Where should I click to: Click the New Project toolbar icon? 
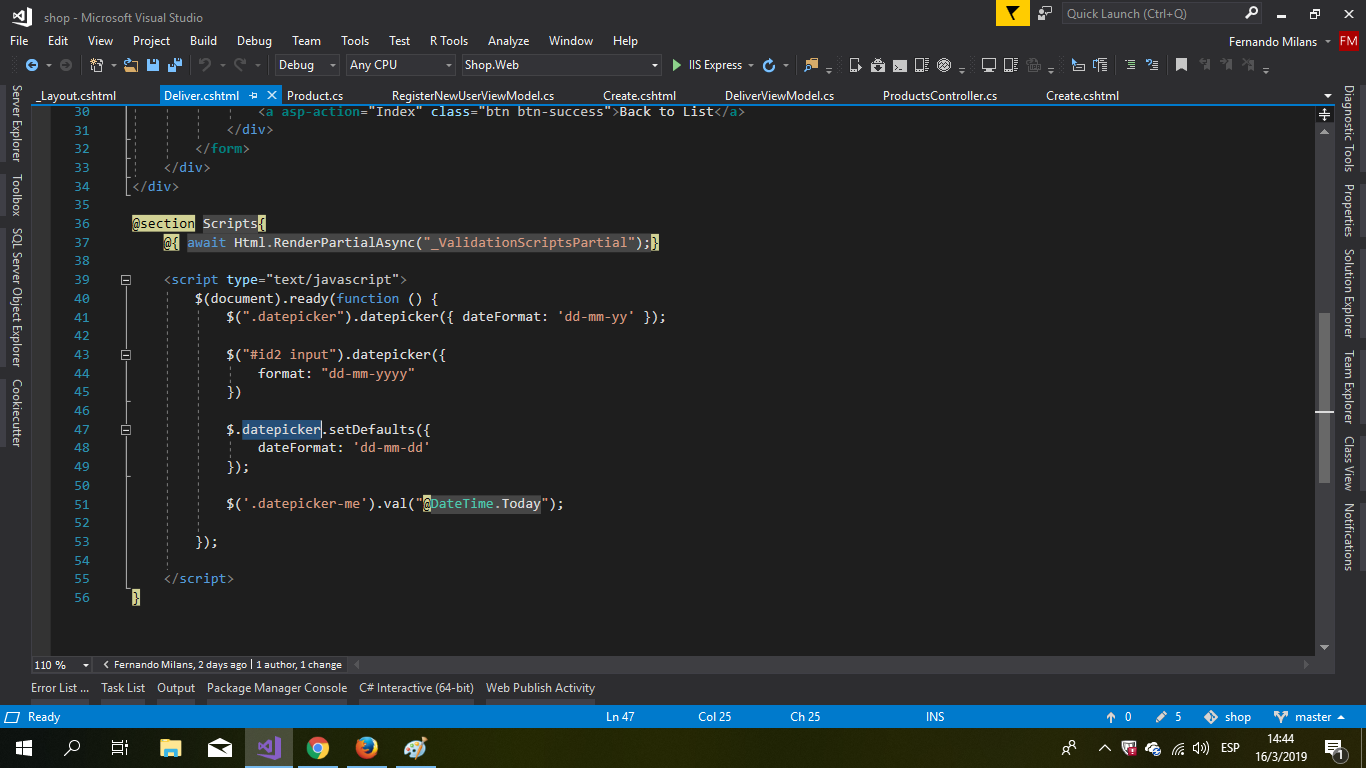[96, 65]
